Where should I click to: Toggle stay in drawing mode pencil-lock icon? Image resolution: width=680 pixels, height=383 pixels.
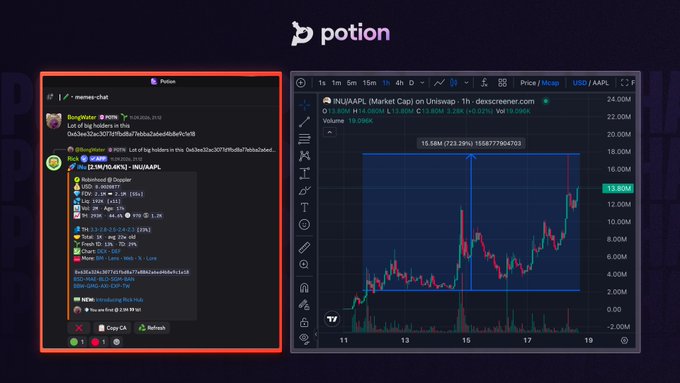[x=304, y=305]
